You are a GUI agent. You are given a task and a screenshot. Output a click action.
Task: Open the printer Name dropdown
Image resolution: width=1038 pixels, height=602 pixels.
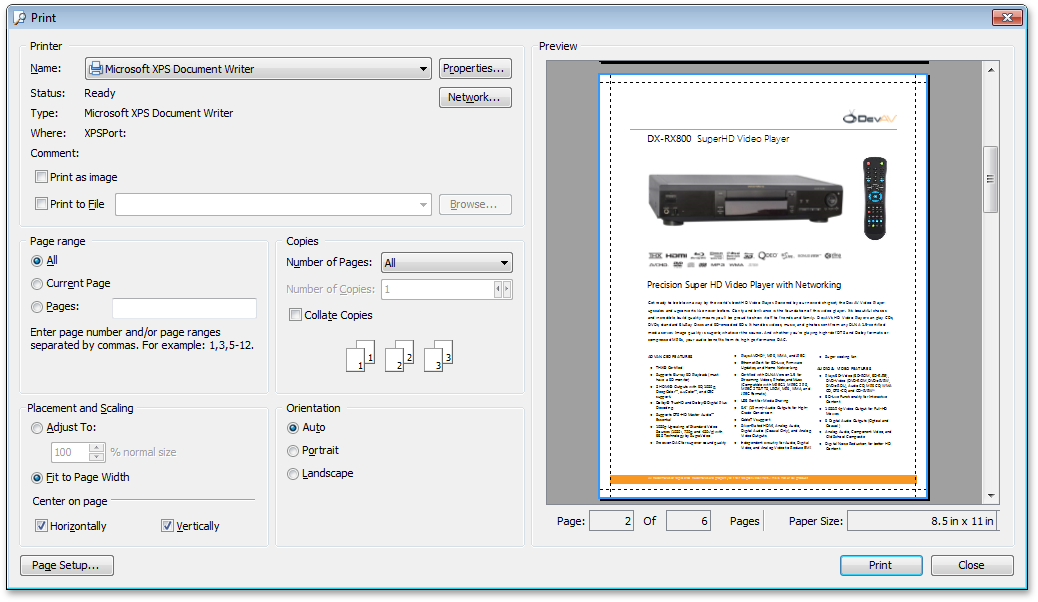point(424,68)
